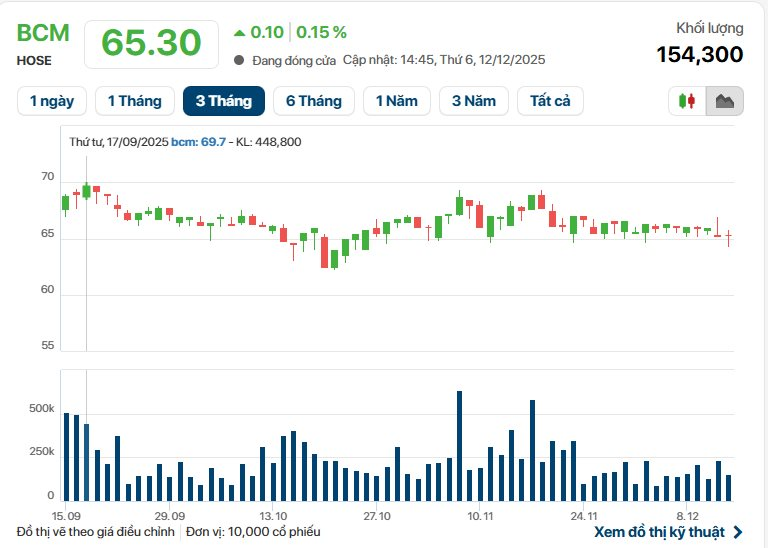
Task: Switch to candlestick chart view
Action: [x=687, y=101]
